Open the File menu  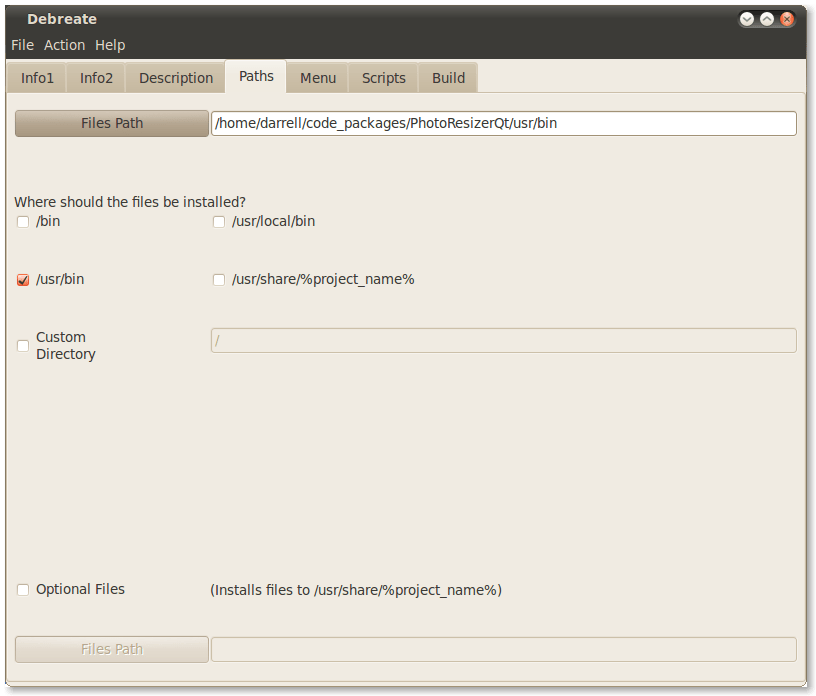pyautogui.click(x=22, y=45)
